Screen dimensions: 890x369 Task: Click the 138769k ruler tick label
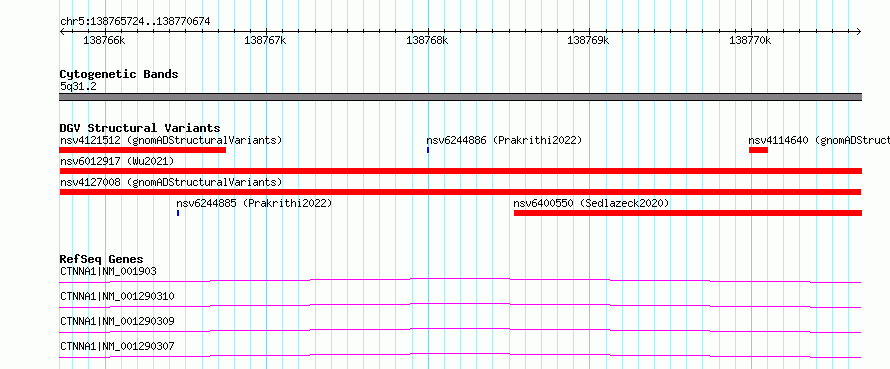pyautogui.click(x=588, y=41)
